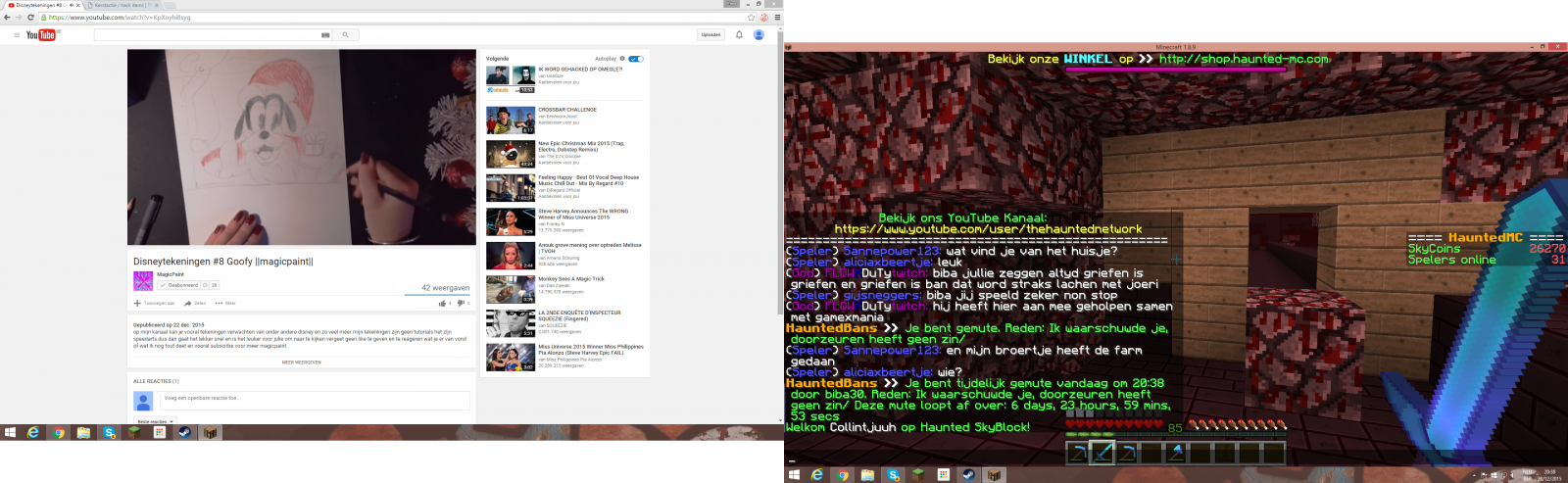Close the Disneytekeningen #8 tab
The height and width of the screenshot is (483, 1568).
click(79, 5)
